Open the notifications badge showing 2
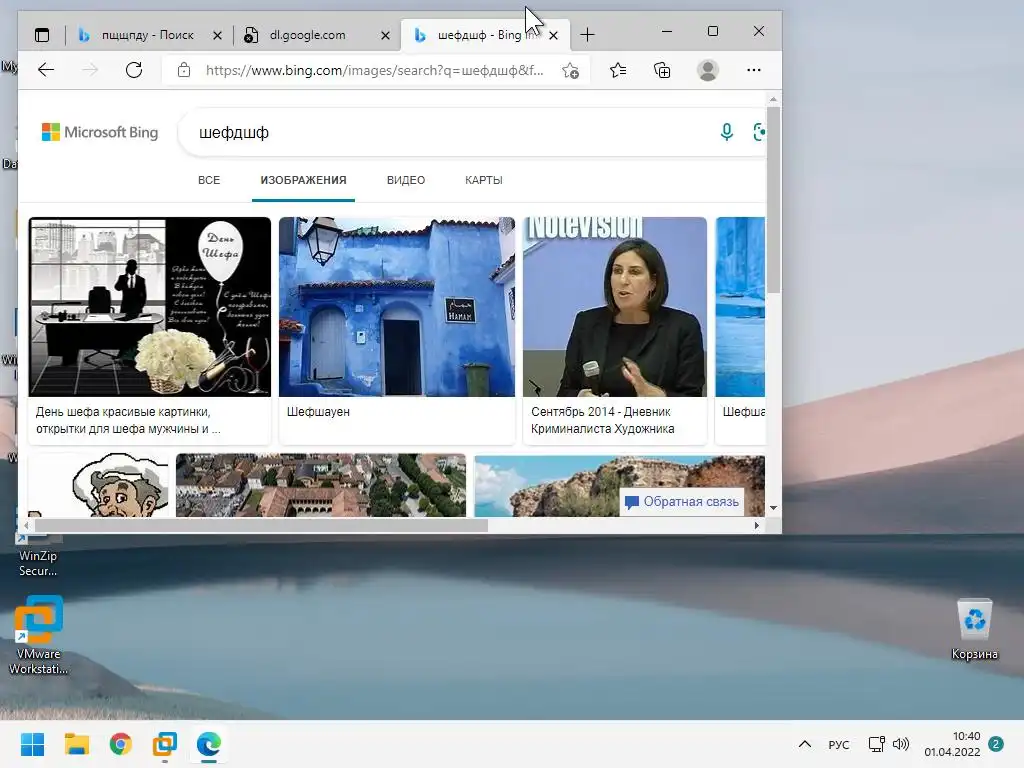 (x=995, y=744)
